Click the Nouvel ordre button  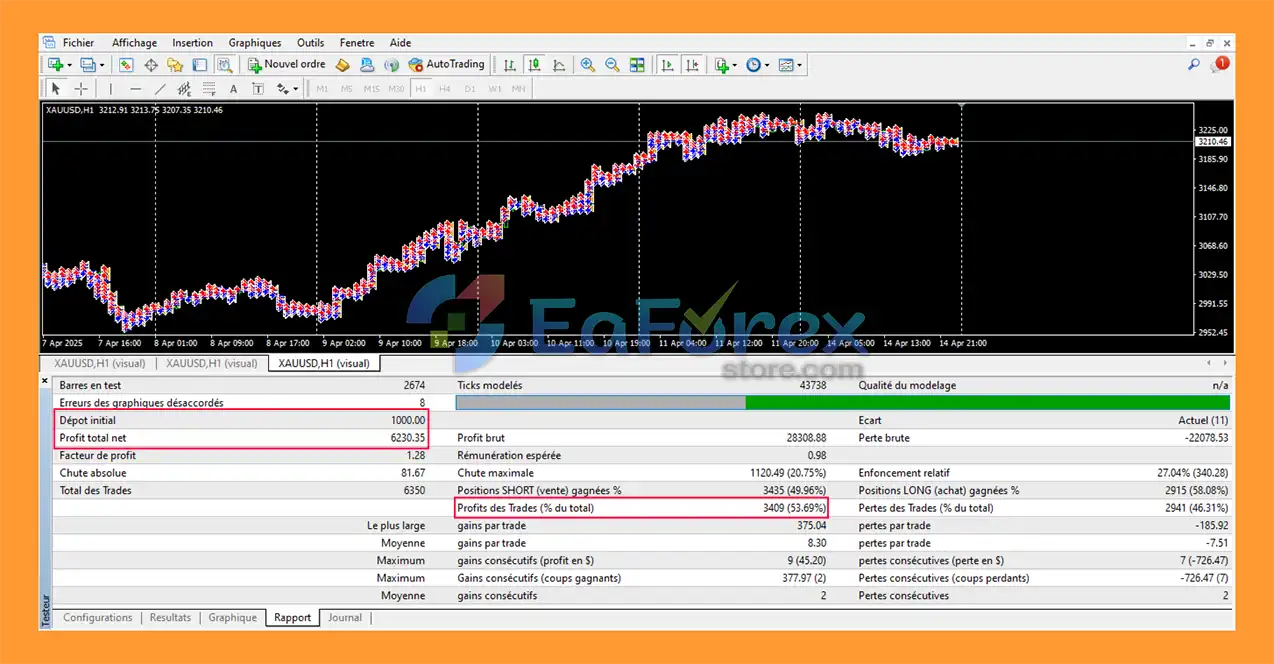pyautogui.click(x=286, y=65)
